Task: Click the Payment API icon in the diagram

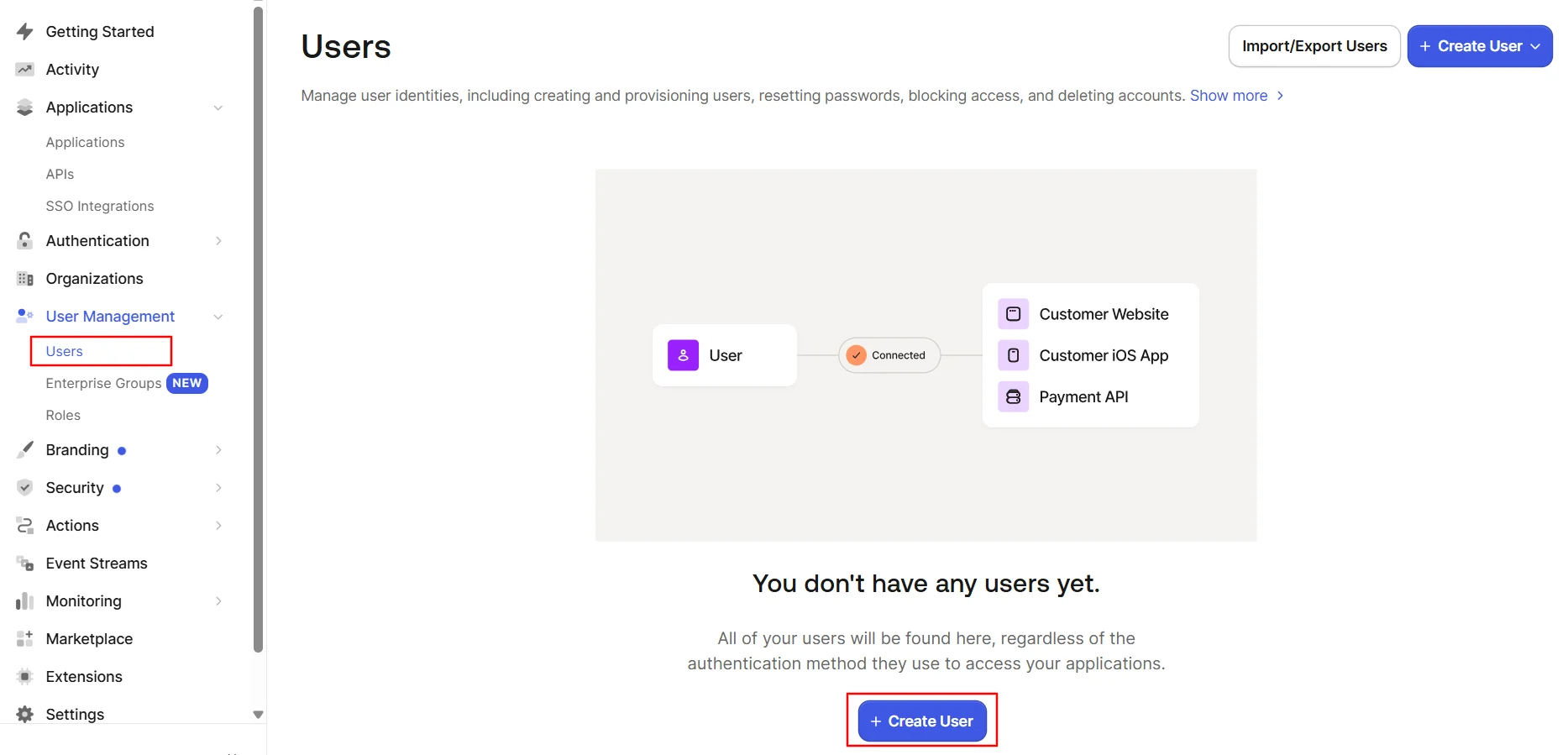Action: pos(1013,396)
